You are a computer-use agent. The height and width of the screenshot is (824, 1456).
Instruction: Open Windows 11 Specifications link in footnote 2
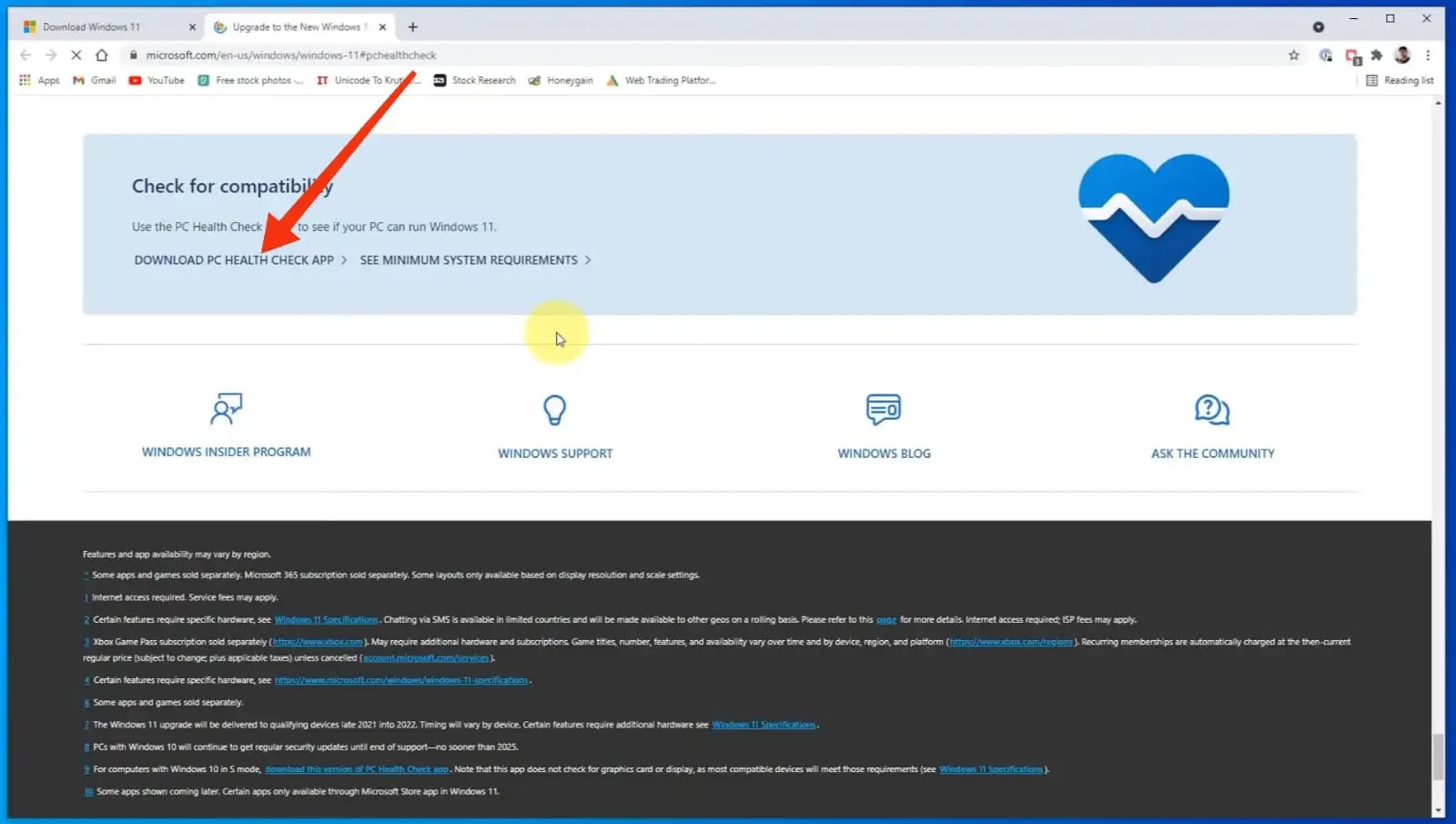click(327, 620)
